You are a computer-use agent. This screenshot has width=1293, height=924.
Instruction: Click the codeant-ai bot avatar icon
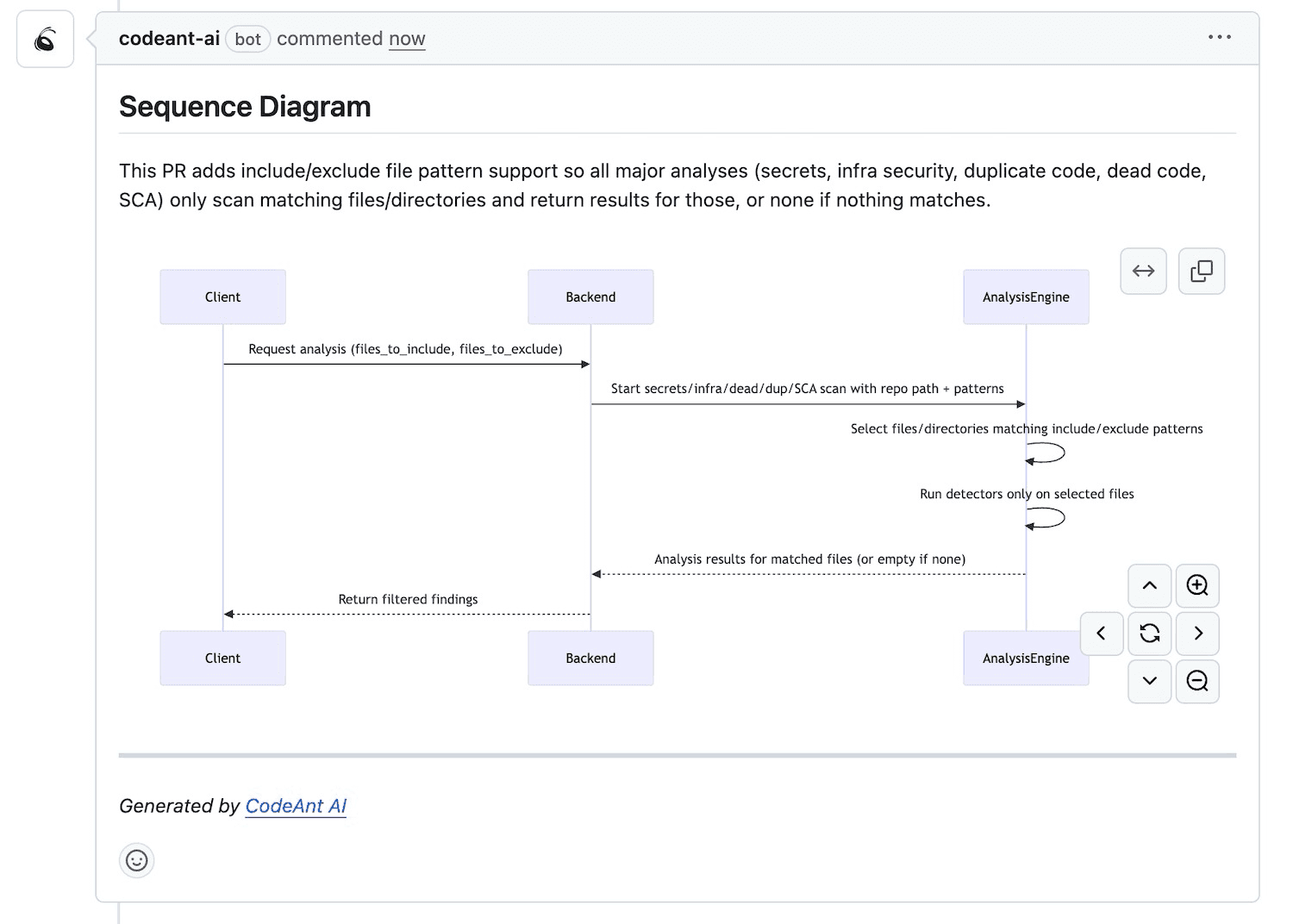tap(45, 40)
